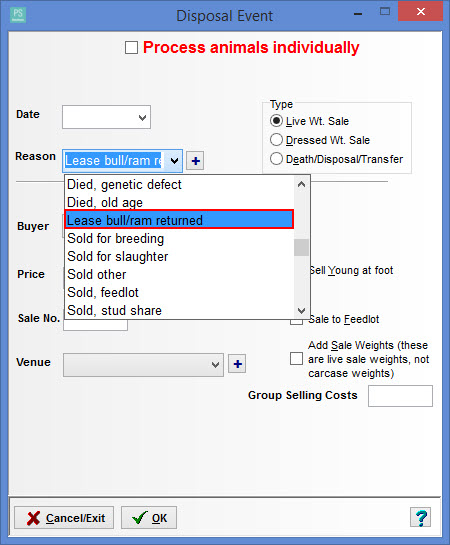Click the scroll up arrow in reason list
The height and width of the screenshot is (545, 450).
click(301, 184)
